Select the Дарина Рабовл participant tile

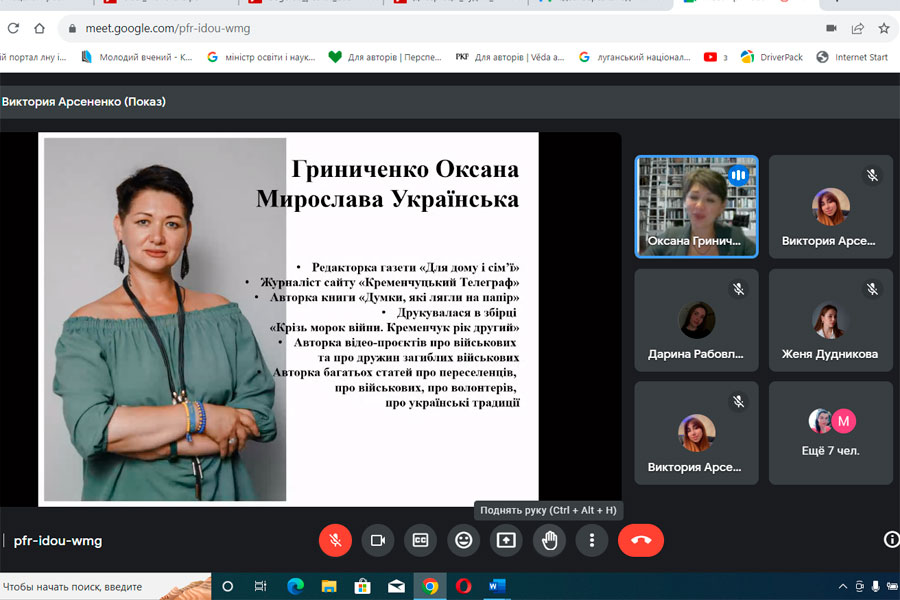[x=696, y=319]
